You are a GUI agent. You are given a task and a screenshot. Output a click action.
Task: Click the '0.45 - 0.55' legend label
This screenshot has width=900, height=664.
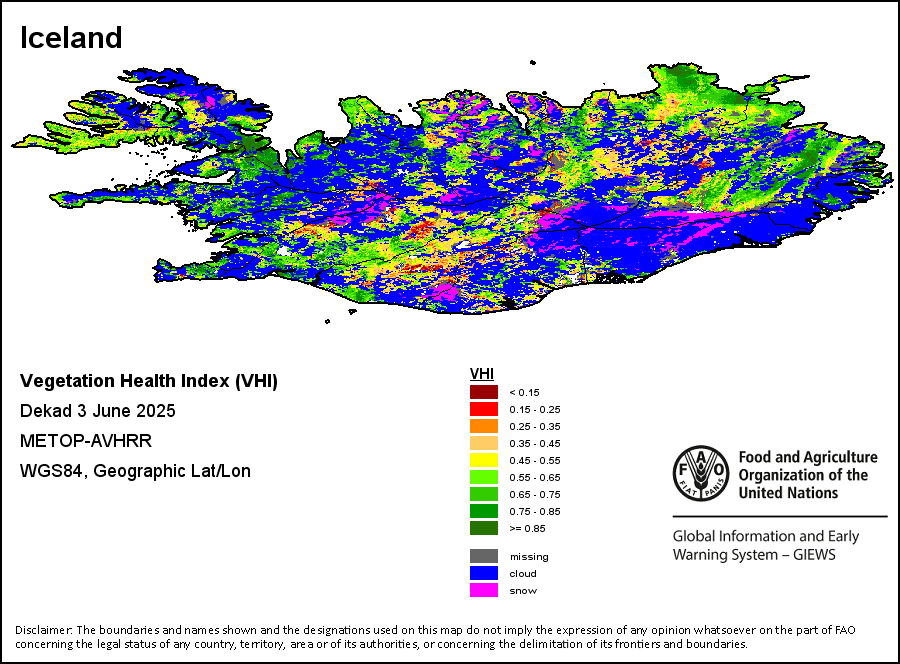(535, 460)
